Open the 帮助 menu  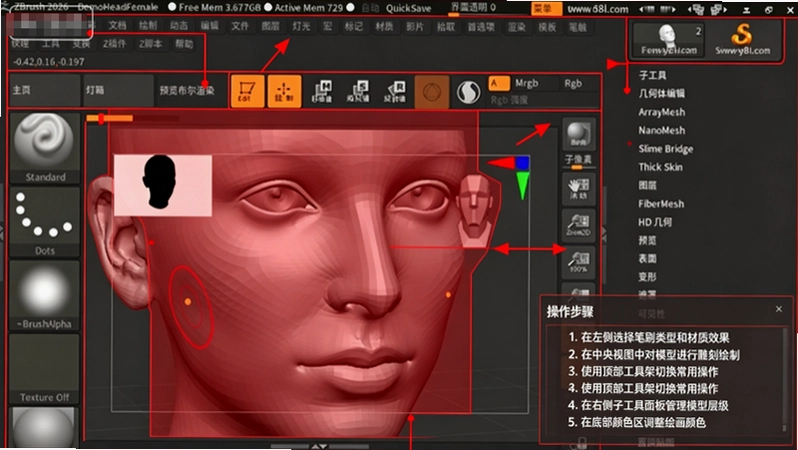(x=184, y=44)
